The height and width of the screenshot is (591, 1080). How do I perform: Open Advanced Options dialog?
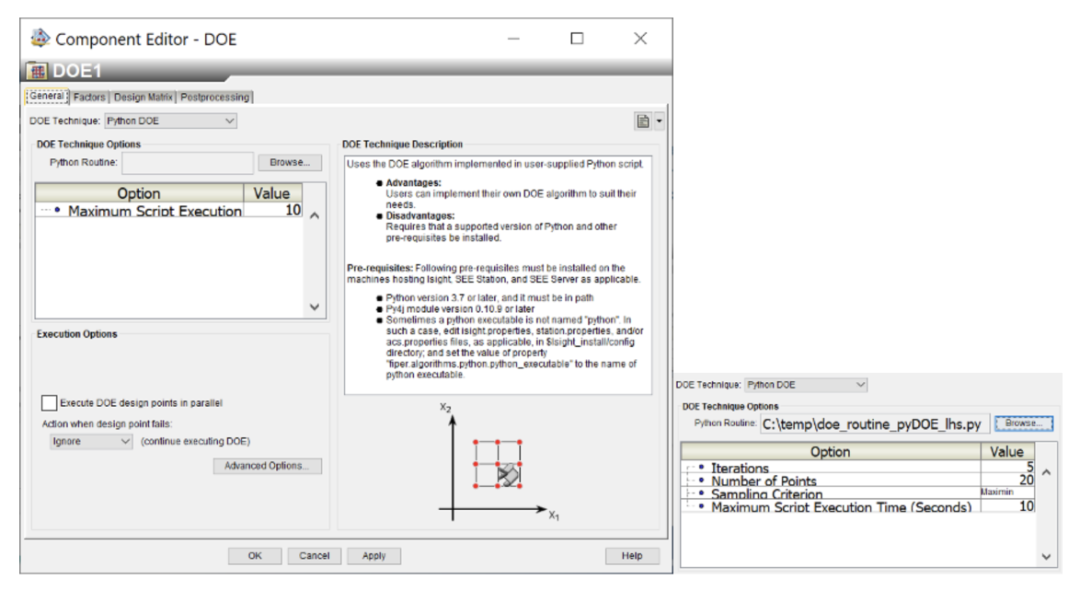(267, 466)
